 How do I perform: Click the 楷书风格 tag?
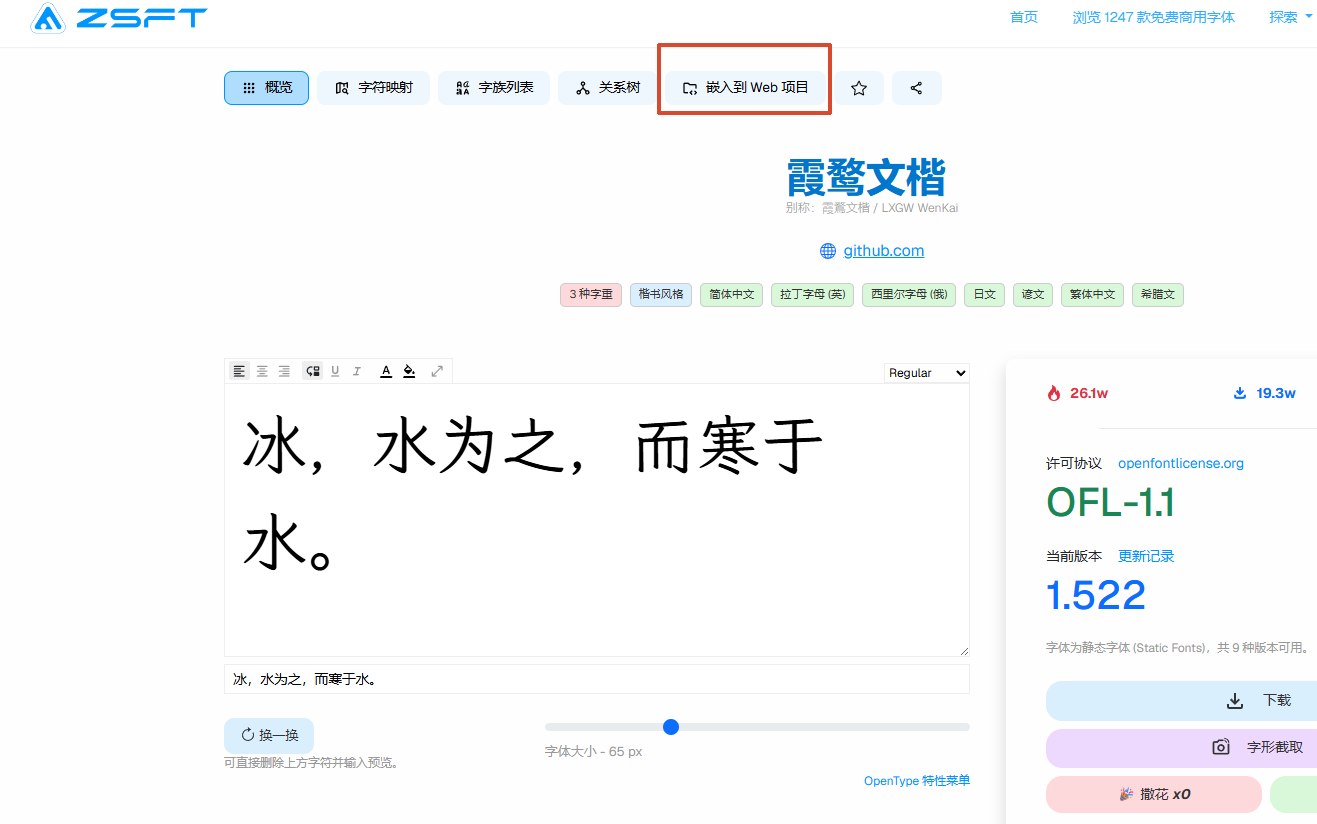[x=661, y=295]
